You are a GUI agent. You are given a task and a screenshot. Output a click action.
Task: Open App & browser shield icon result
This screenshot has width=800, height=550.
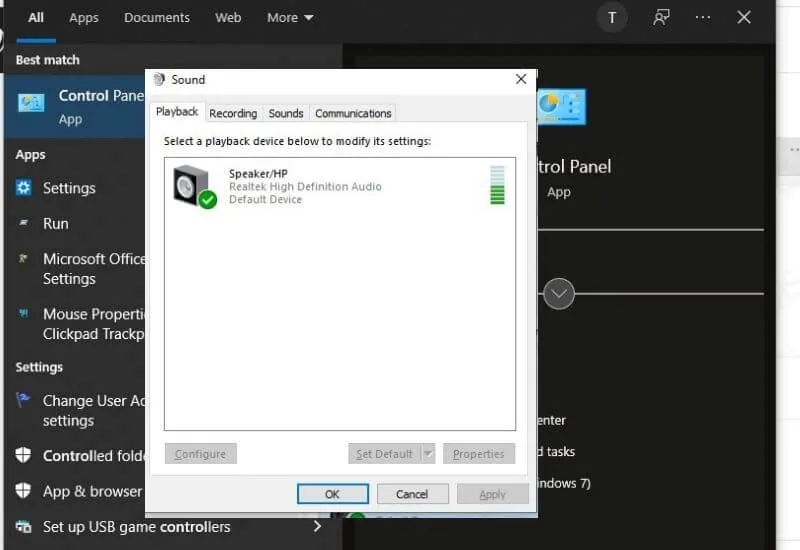[x=24, y=491]
